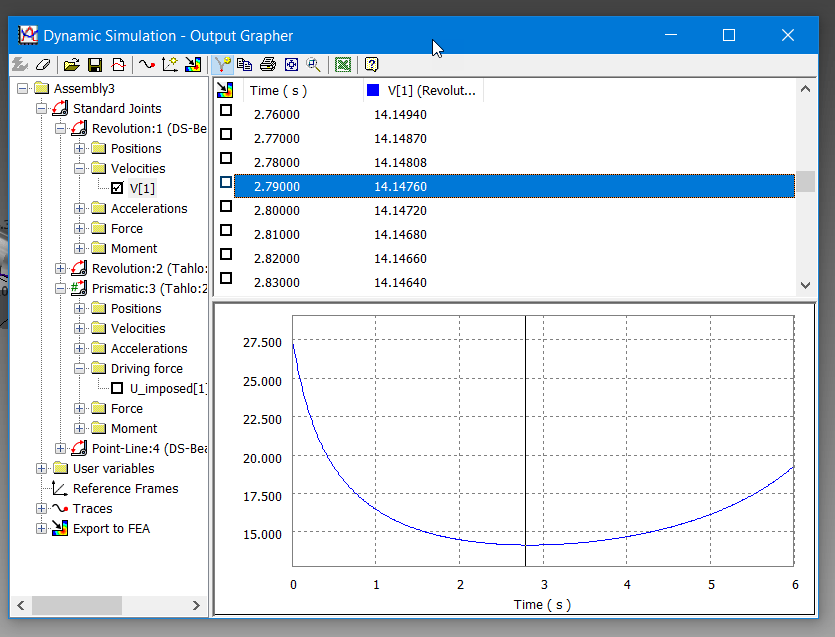Click the table scroll up arrow

click(x=805, y=89)
